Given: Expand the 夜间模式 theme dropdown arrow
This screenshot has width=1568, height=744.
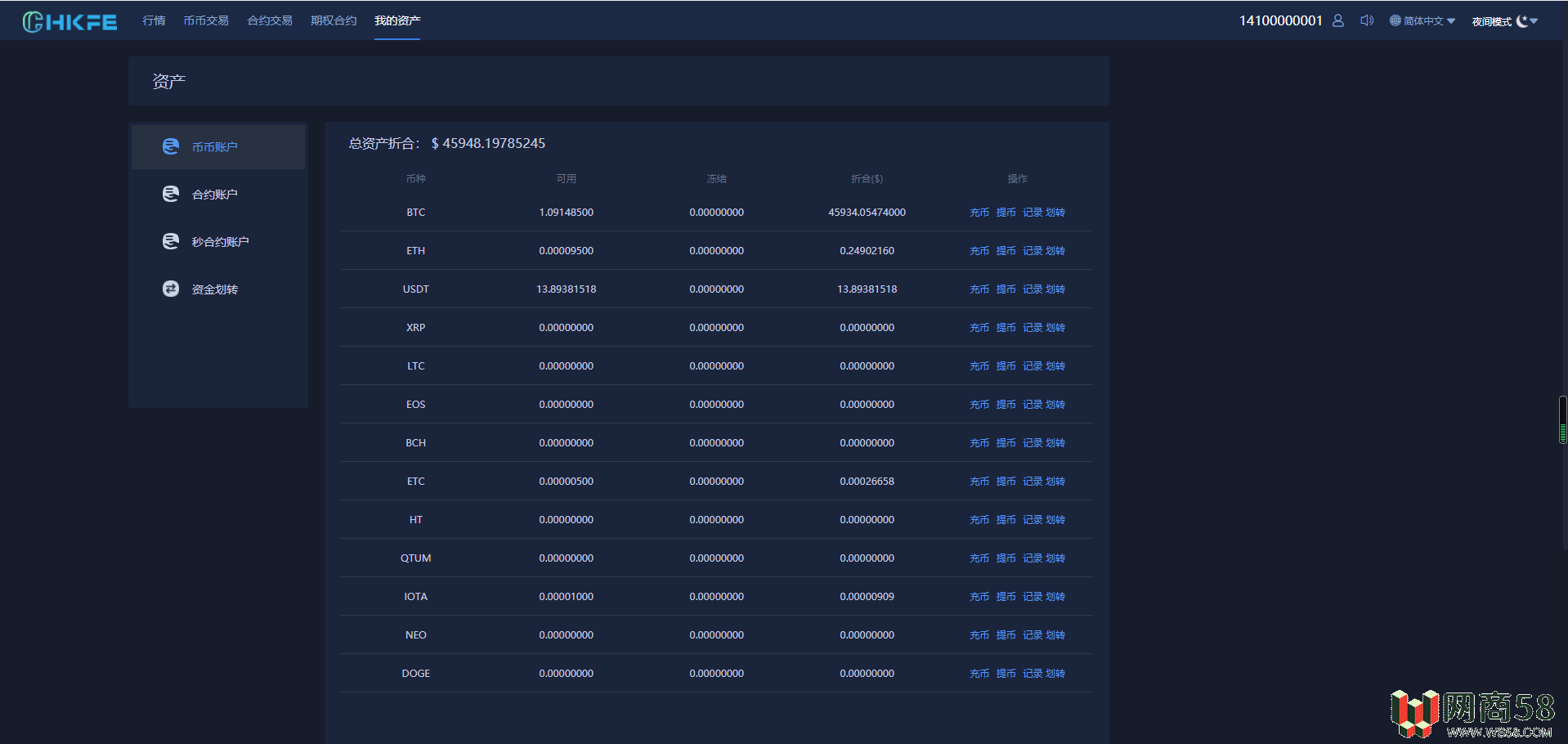Looking at the screenshot, I should (1534, 21).
